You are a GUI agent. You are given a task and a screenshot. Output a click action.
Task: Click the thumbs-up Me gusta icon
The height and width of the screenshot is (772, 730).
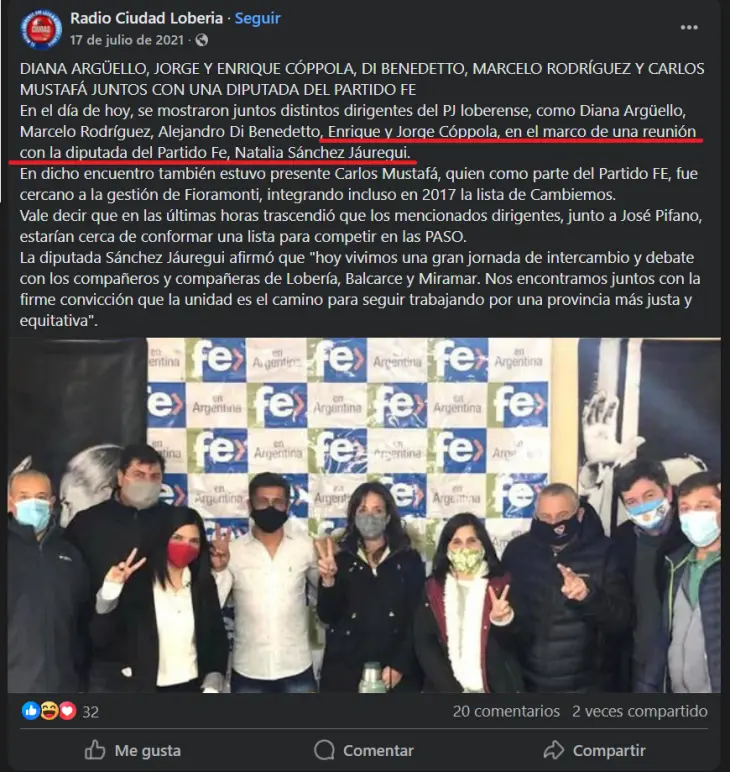(x=95, y=750)
